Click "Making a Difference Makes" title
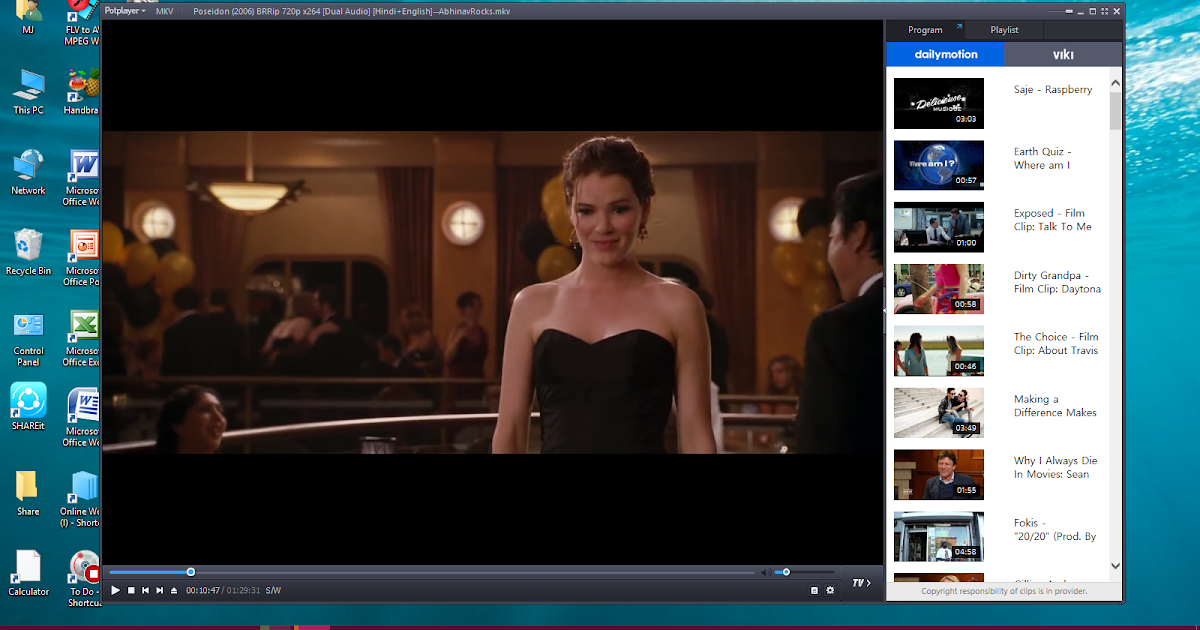1200x630 pixels. [x=1055, y=406]
